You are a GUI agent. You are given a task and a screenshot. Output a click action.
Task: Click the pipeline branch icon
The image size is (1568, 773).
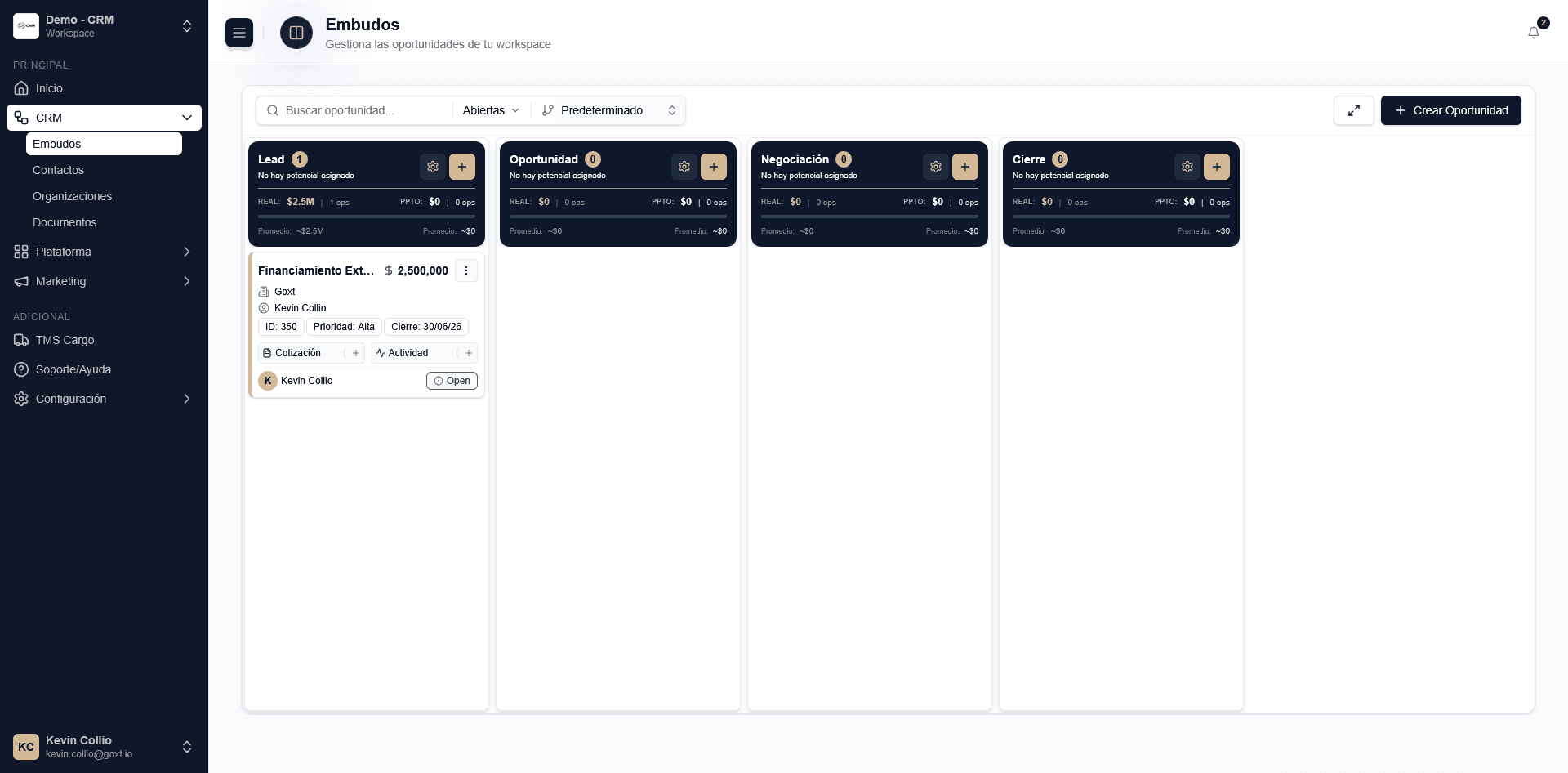pos(548,110)
